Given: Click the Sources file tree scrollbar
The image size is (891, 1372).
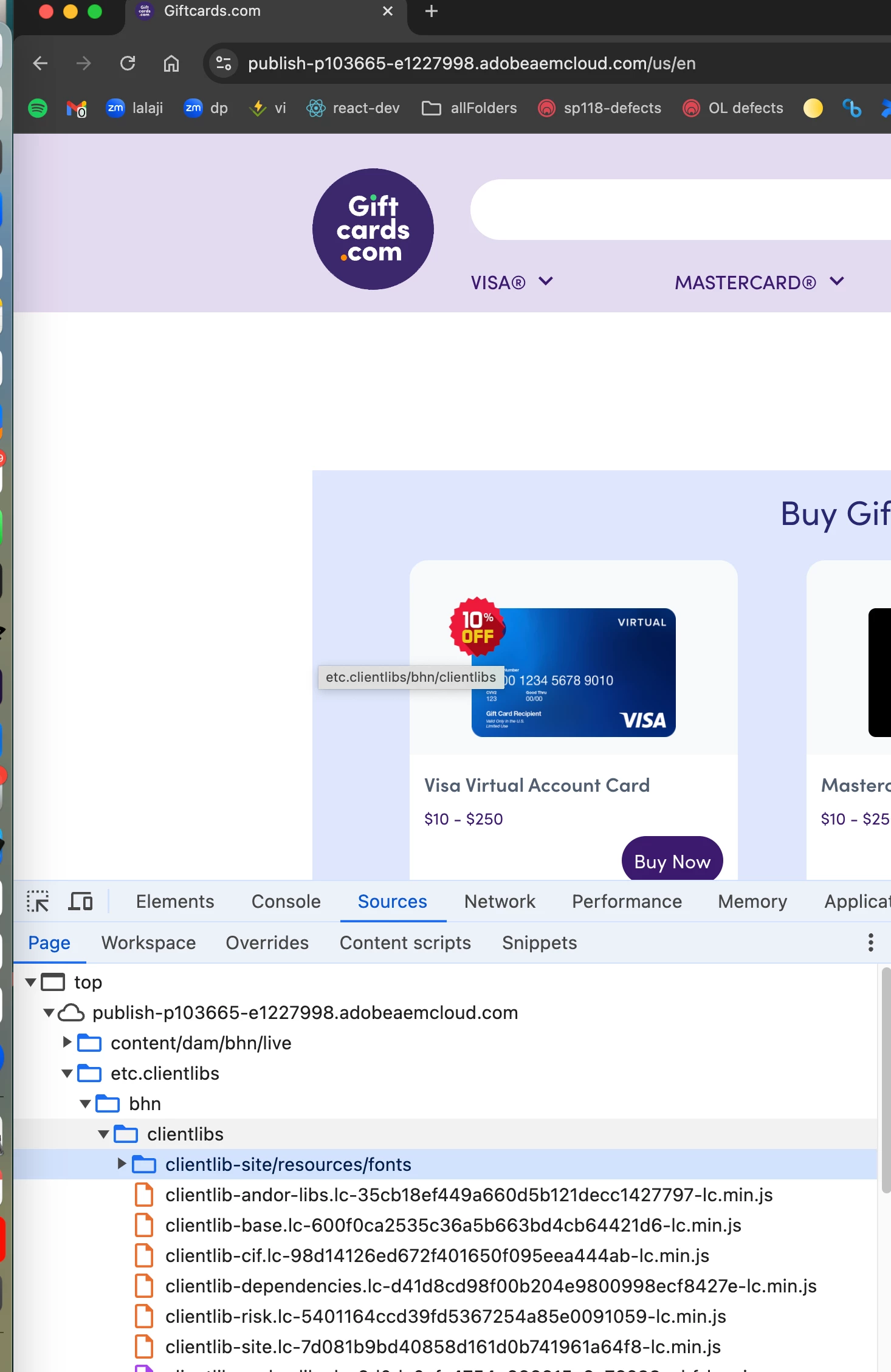Looking at the screenshot, I should coord(885,1082).
